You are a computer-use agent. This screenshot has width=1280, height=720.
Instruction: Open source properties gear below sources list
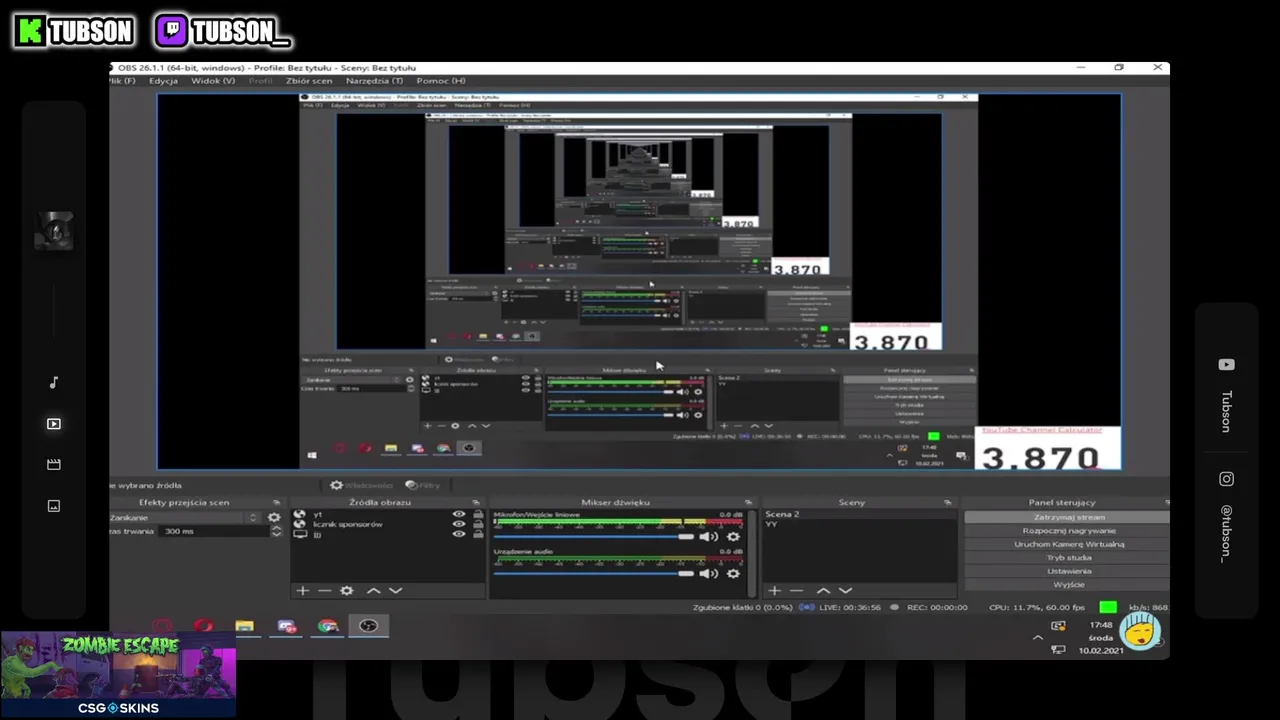coord(346,591)
